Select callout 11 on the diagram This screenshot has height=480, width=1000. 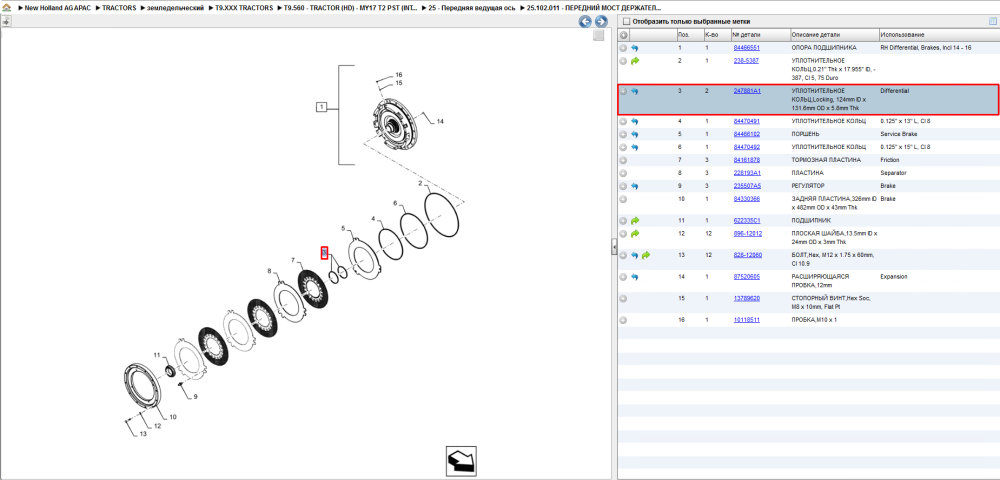pyautogui.click(x=157, y=354)
